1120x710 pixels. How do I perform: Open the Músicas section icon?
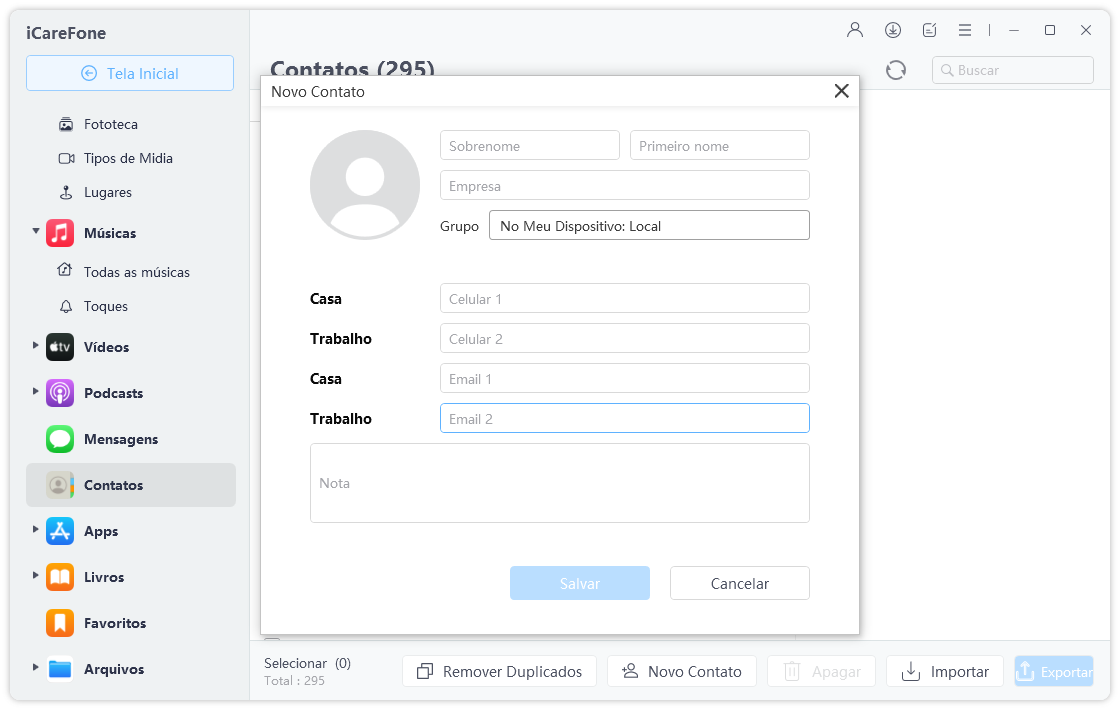60,233
